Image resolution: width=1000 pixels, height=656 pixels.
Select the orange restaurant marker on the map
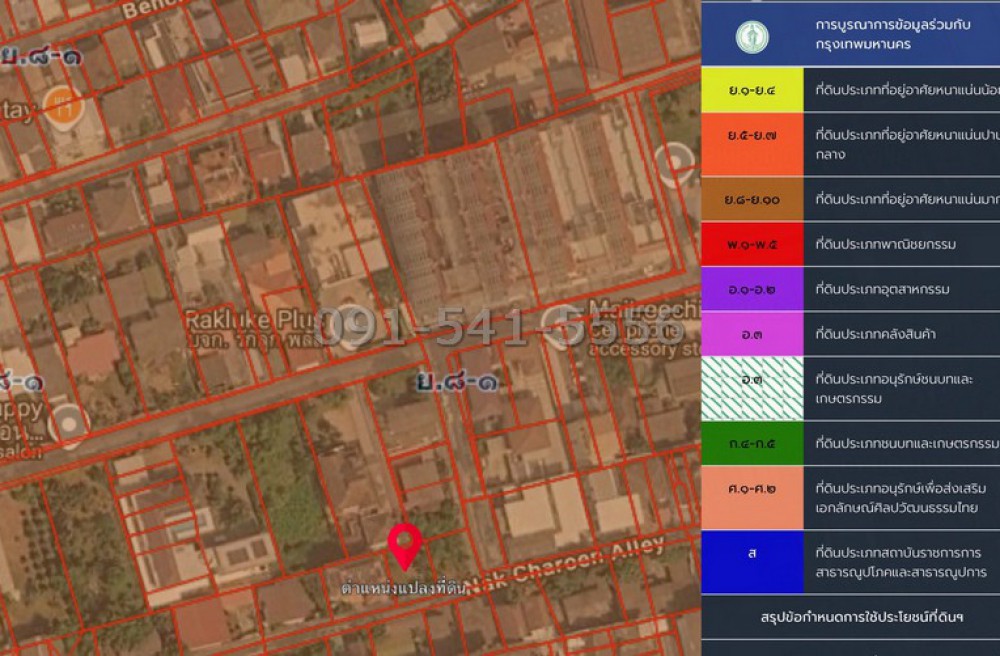[x=62, y=106]
